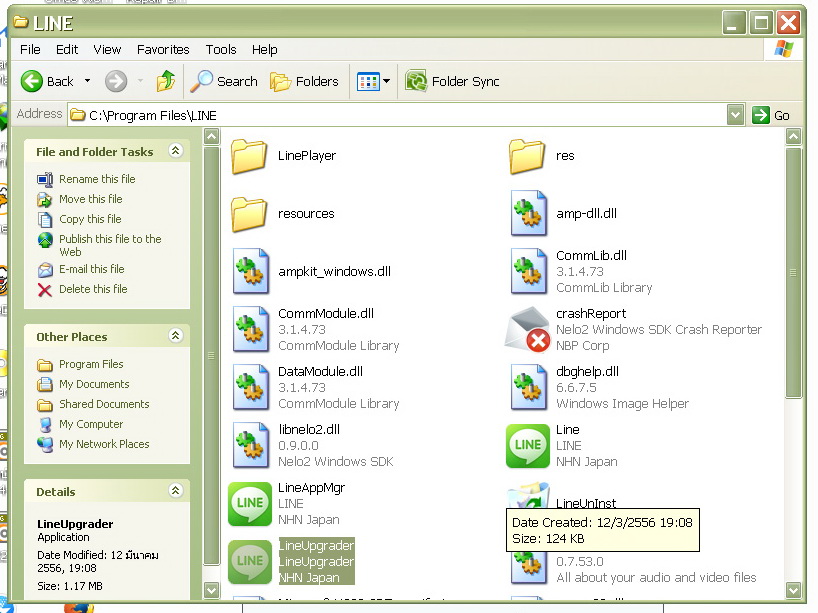
Task: Select the res folder icon
Action: tap(527, 155)
